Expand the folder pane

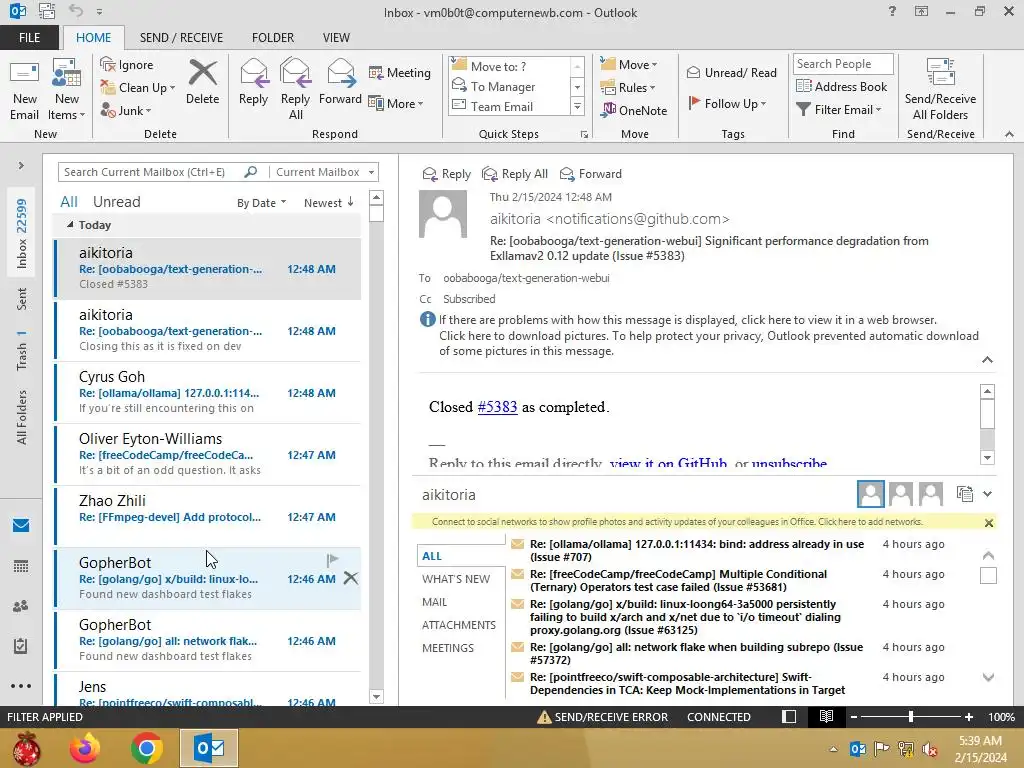click(21, 166)
